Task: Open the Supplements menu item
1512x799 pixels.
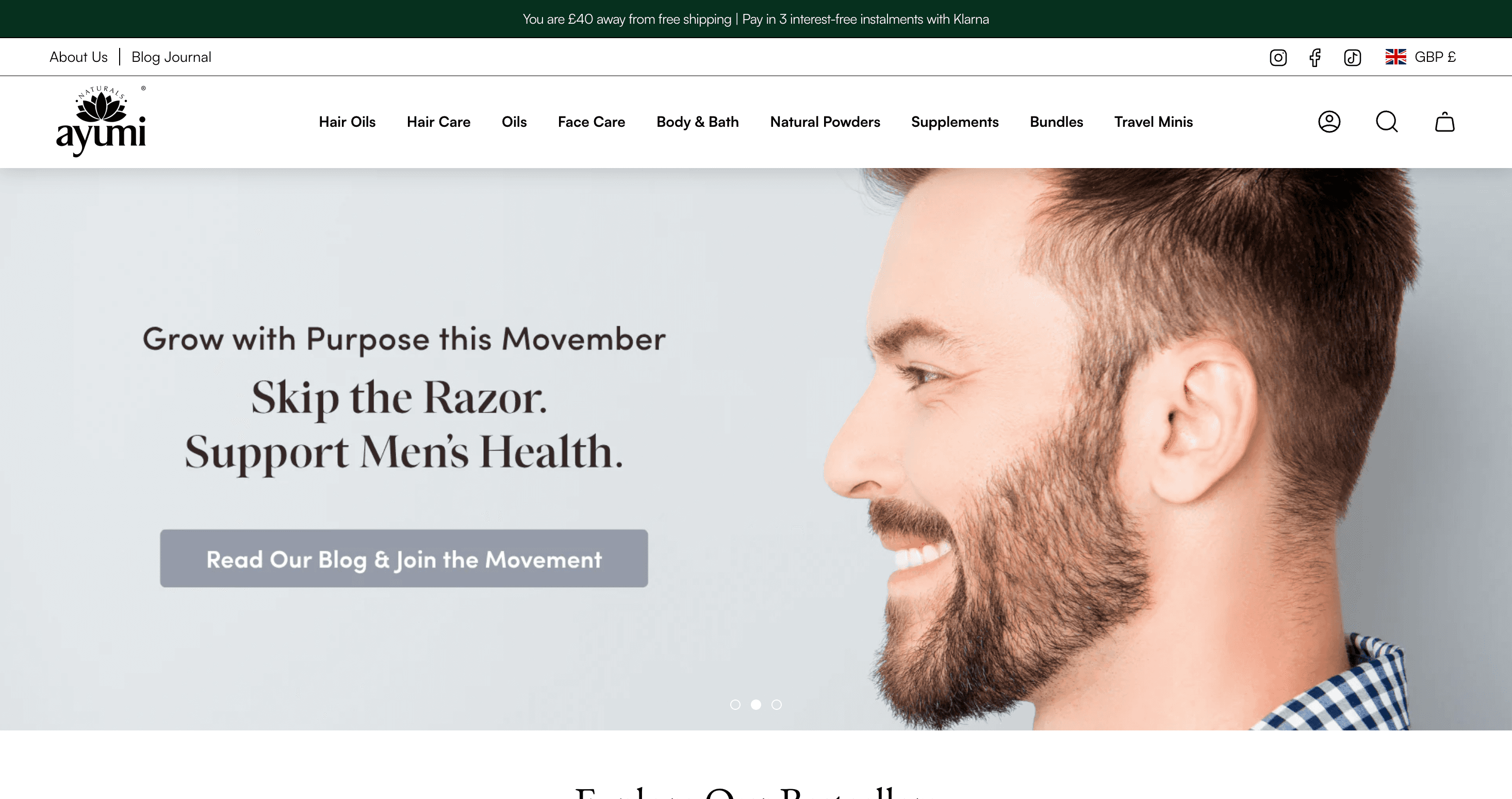Action: point(955,122)
